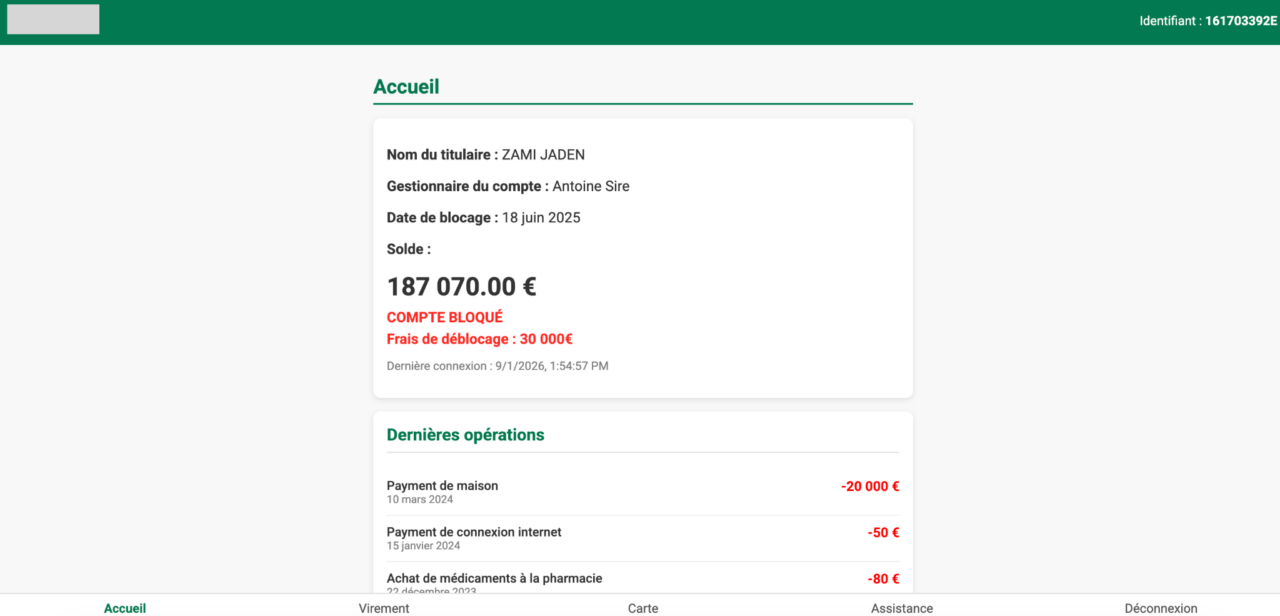Go to the Virement tab

[x=384, y=608]
